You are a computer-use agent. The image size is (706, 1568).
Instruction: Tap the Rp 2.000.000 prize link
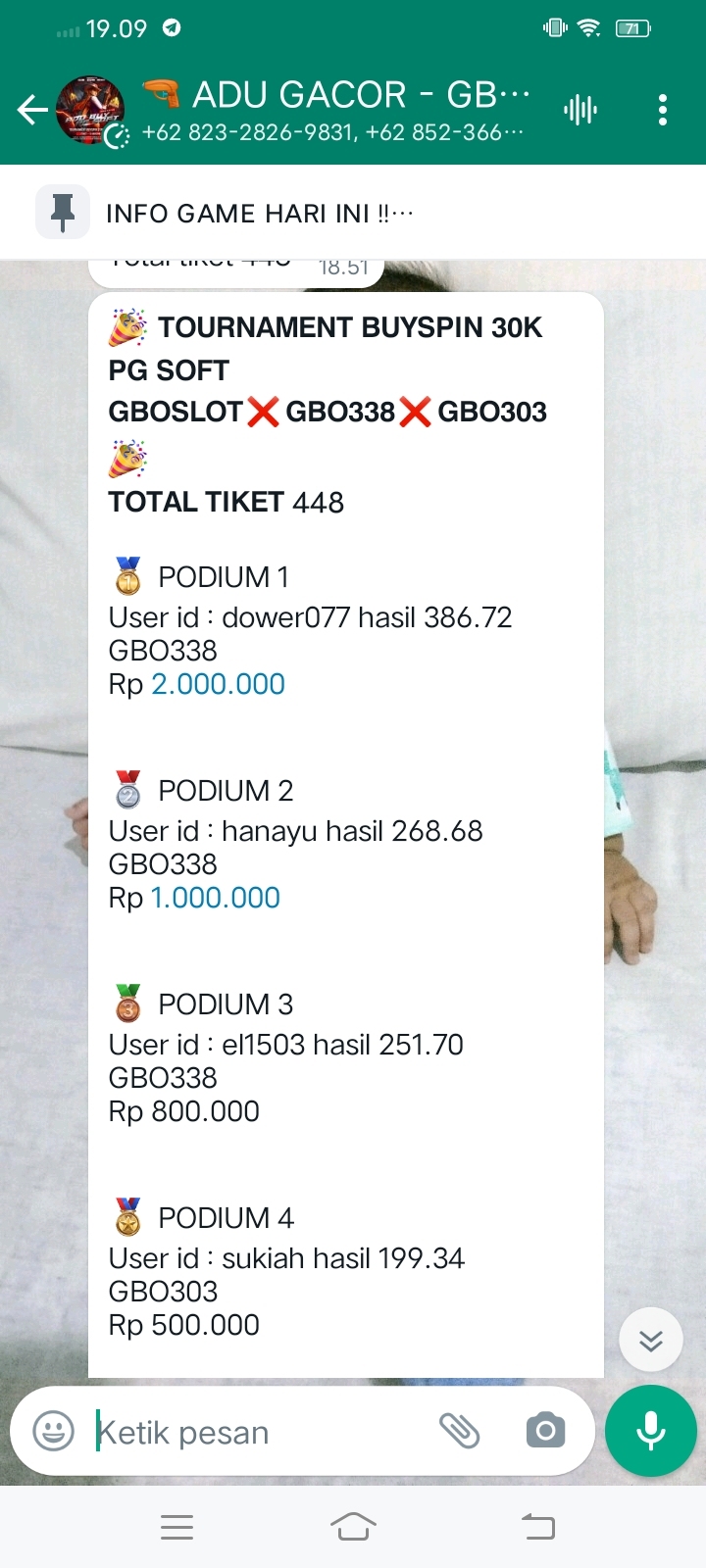click(218, 684)
